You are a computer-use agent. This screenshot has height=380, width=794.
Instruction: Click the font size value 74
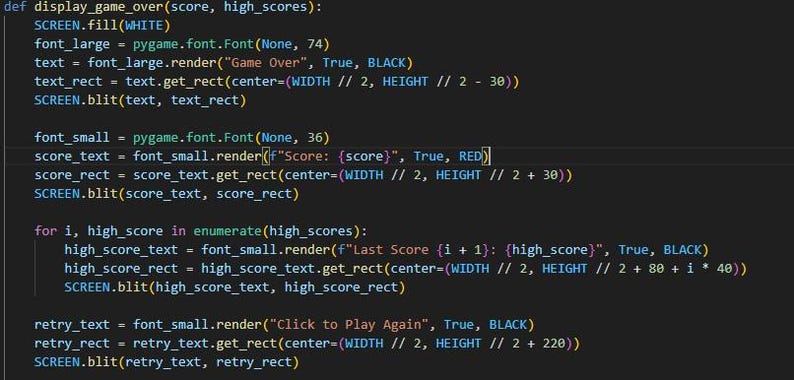(x=314, y=44)
